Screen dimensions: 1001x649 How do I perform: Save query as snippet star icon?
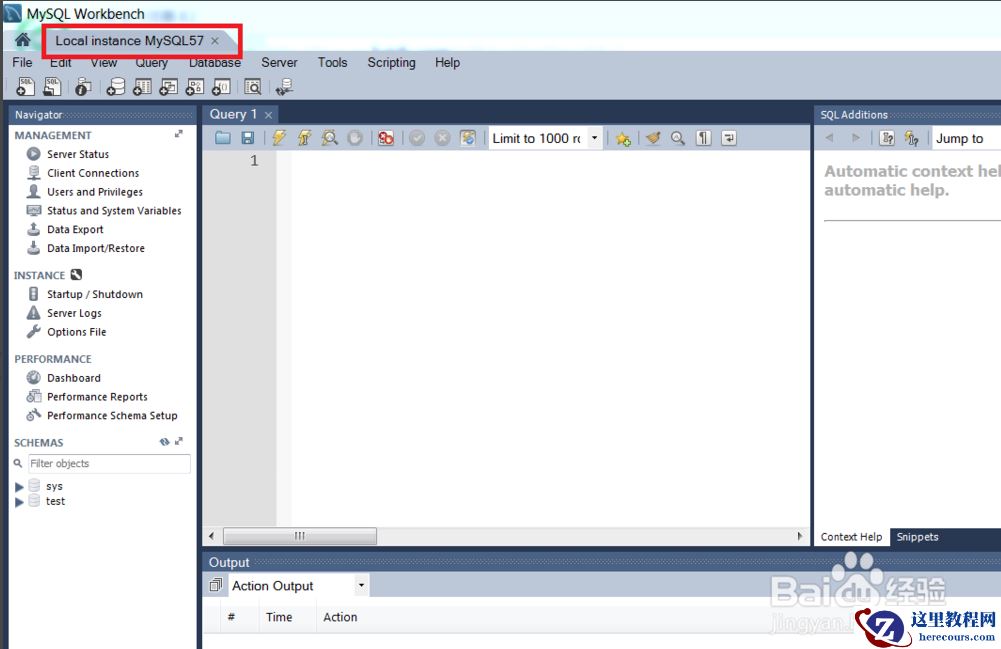pos(623,138)
